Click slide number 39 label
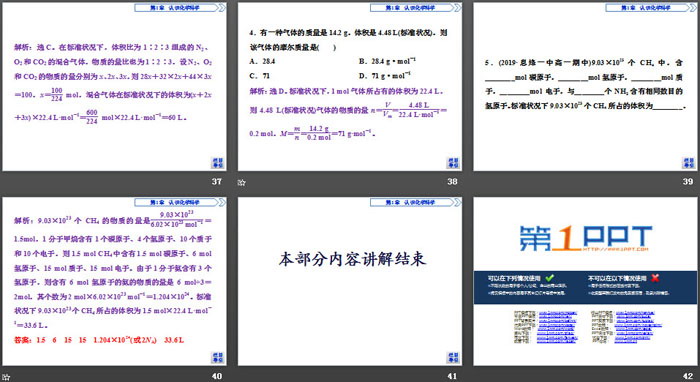The width and height of the screenshot is (700, 382). click(x=688, y=182)
